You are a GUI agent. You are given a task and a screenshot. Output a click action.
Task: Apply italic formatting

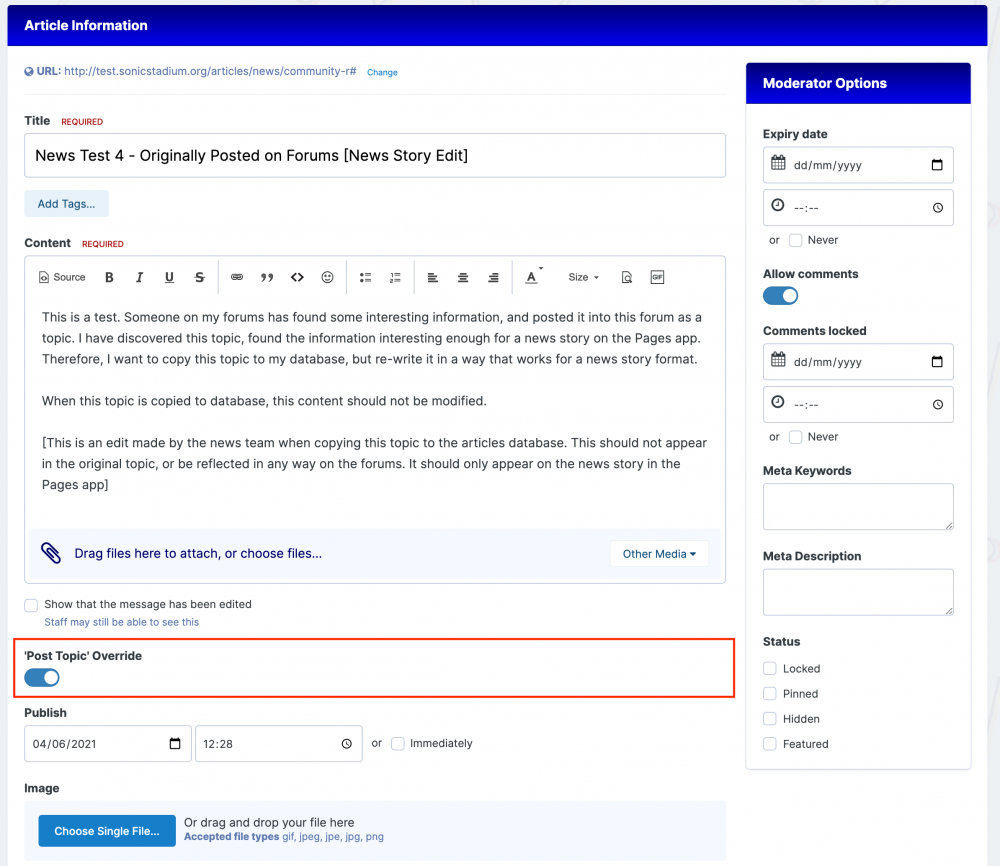[x=139, y=277]
